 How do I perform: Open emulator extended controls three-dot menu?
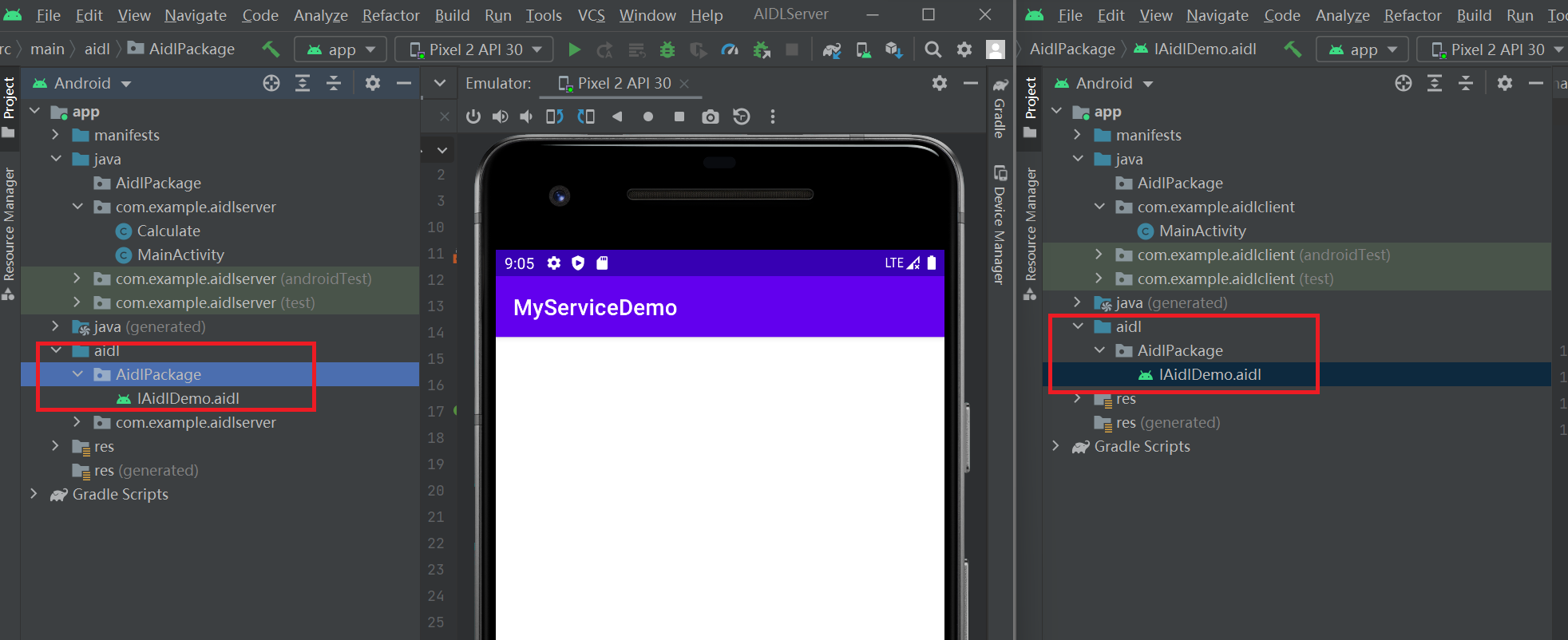[772, 117]
